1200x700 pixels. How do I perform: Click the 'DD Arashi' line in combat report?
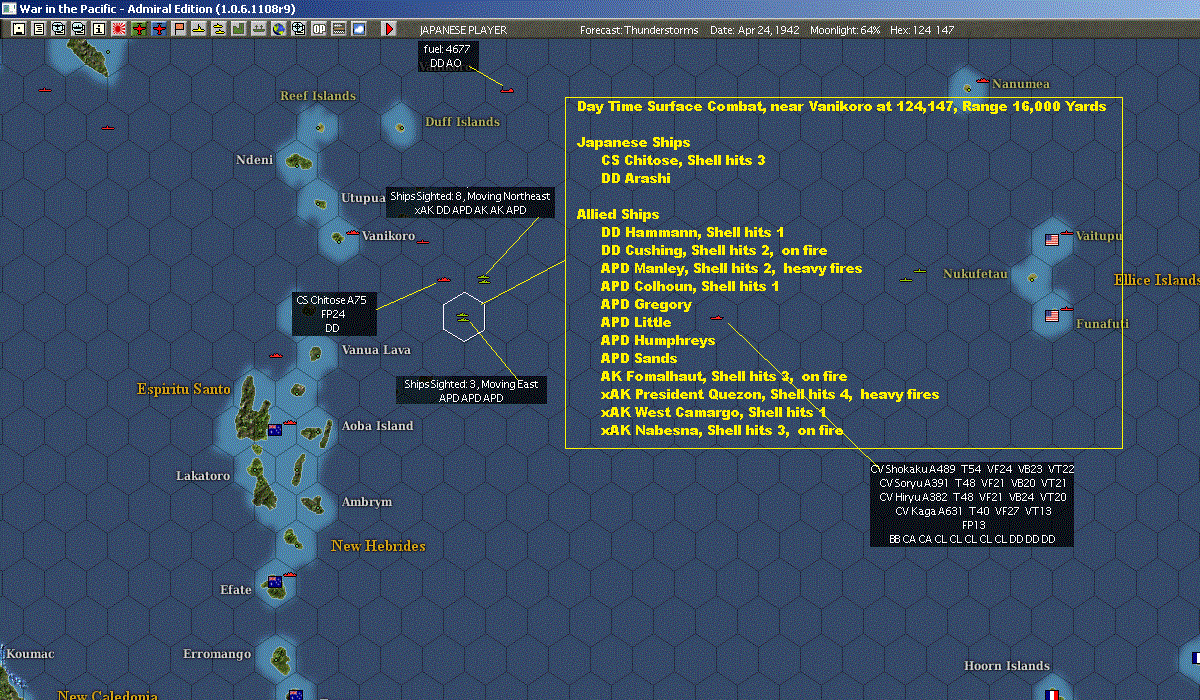(635, 178)
